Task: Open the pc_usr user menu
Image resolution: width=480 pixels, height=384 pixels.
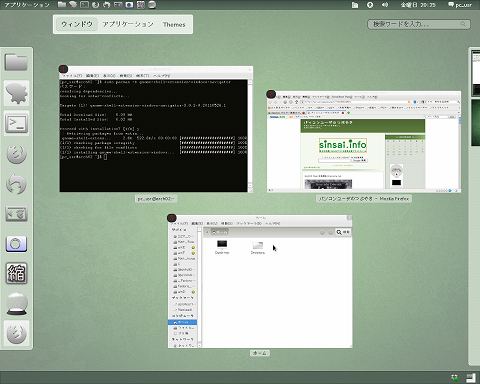Action: (x=460, y=5)
